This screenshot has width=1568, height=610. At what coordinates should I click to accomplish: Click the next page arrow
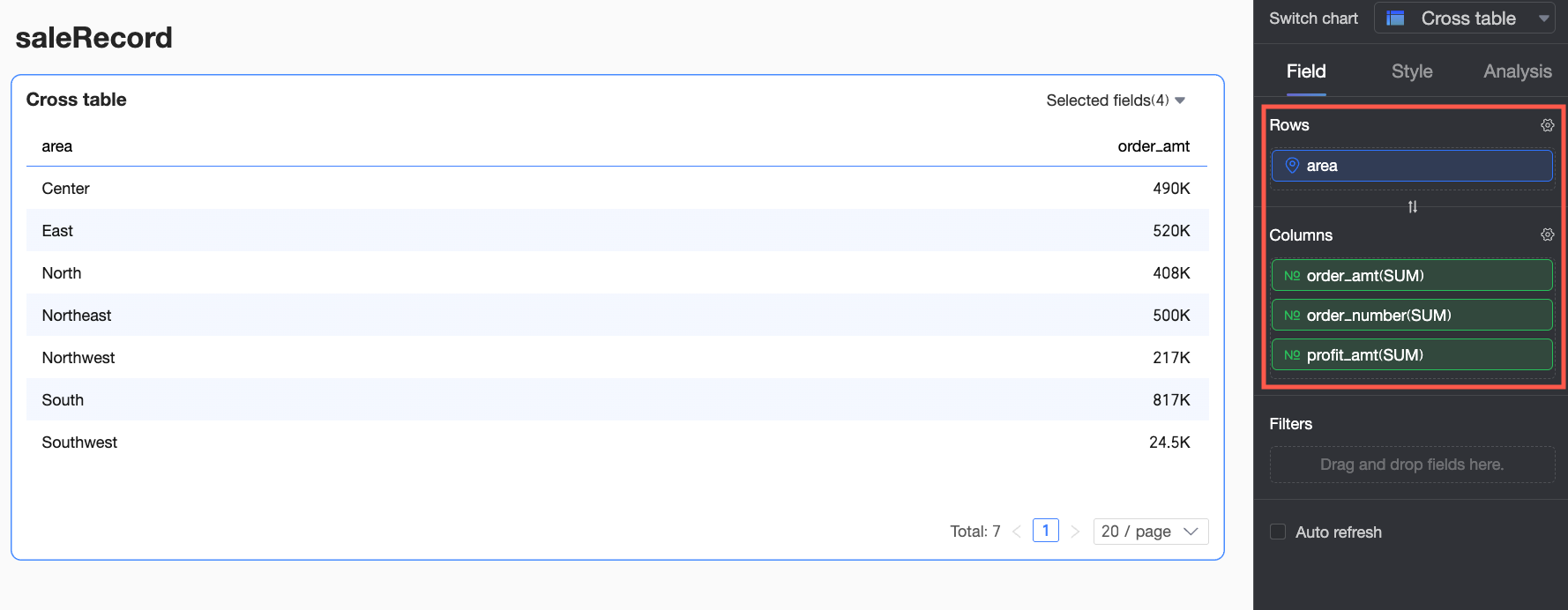tap(1075, 532)
